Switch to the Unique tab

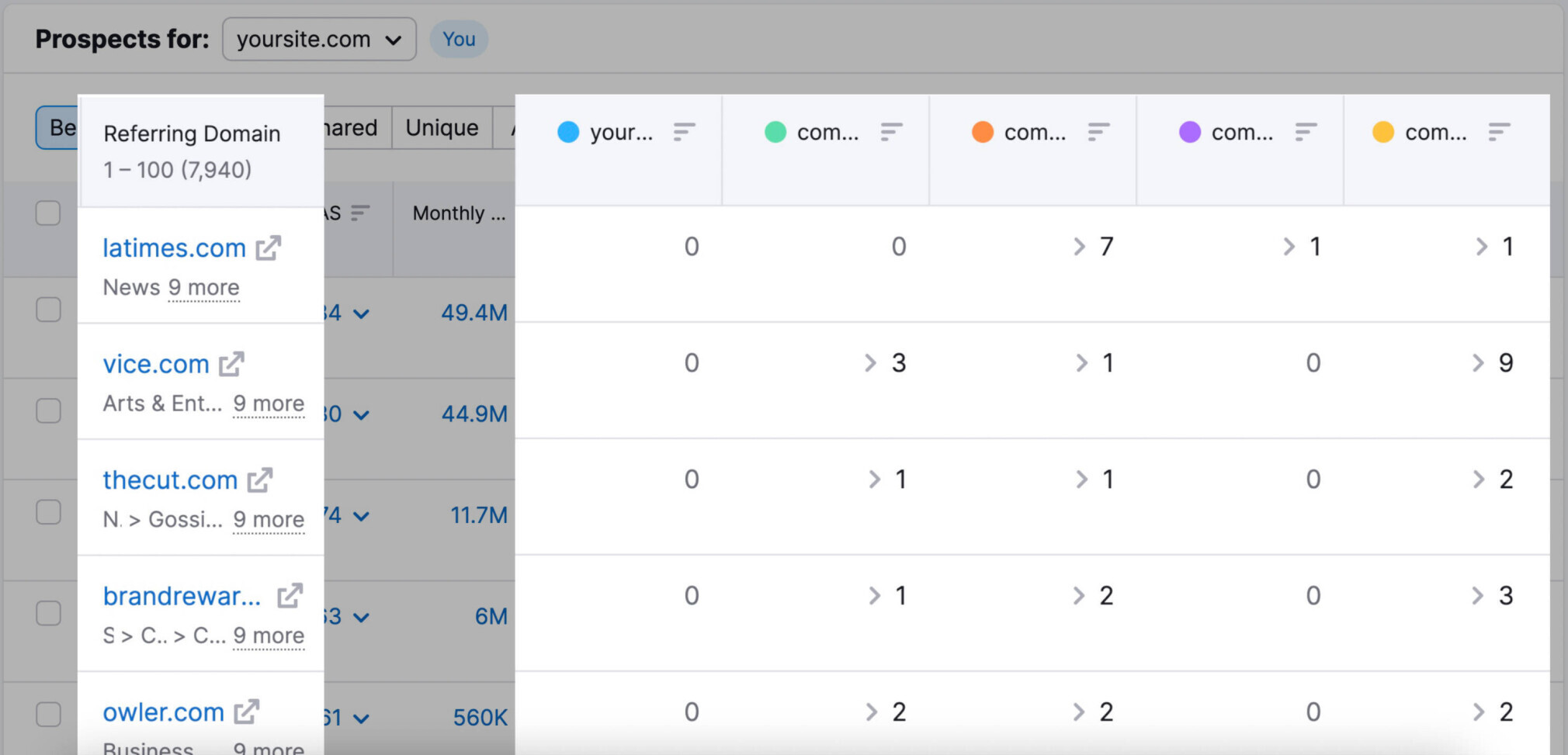[x=442, y=128]
